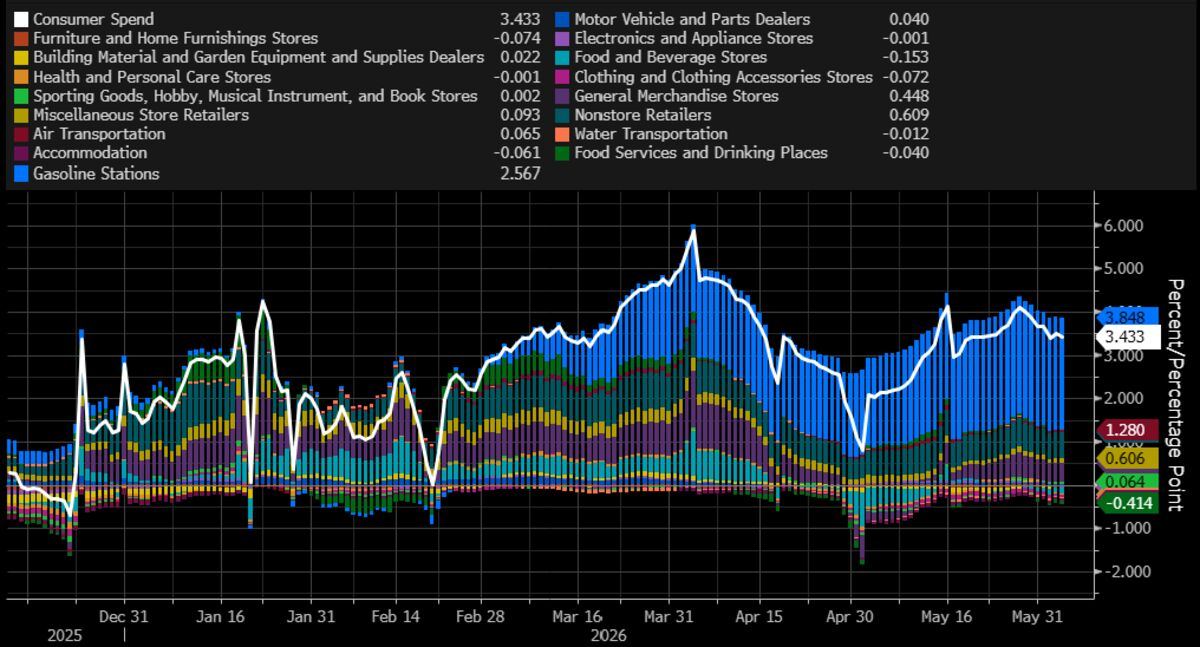Click the 0.606 olive axis value tag
This screenshot has width=1200, height=647.
click(x=1128, y=458)
